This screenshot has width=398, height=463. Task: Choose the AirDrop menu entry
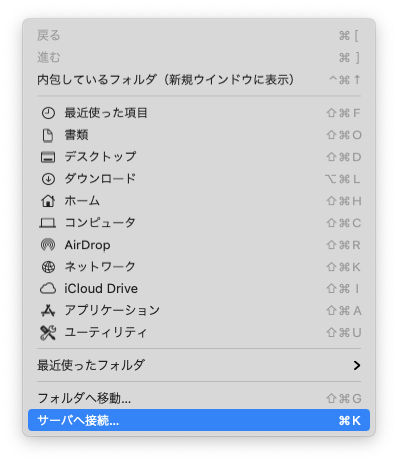tap(199, 245)
